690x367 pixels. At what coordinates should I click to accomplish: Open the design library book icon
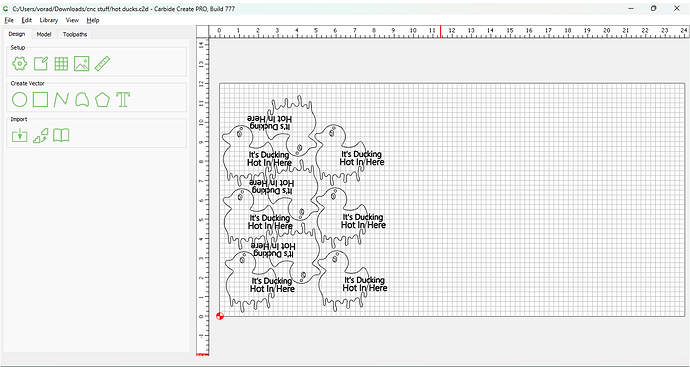(61, 136)
